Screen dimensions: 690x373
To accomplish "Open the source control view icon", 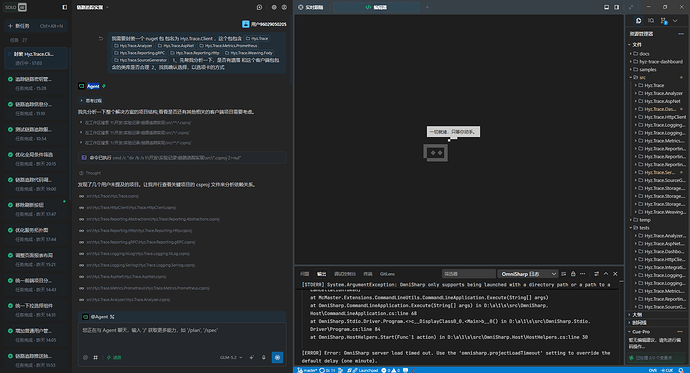I will click(x=663, y=21).
